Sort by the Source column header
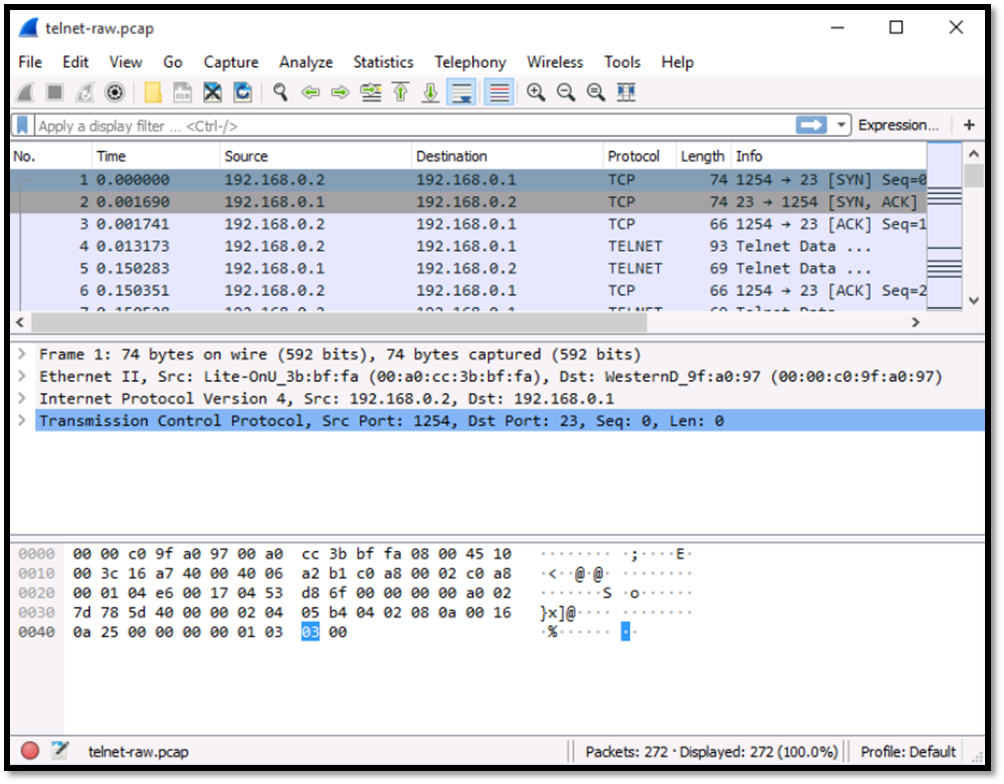This screenshot has width=1004, height=784. coord(316,156)
